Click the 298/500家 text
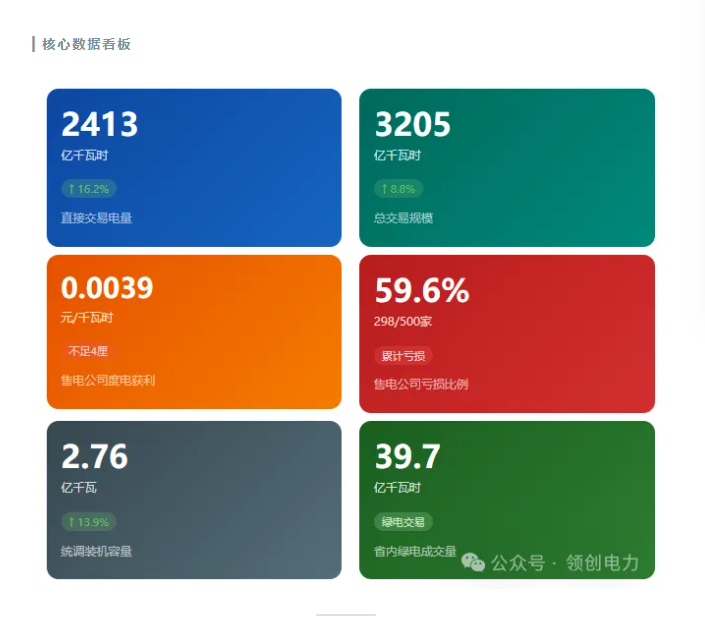 point(403,321)
